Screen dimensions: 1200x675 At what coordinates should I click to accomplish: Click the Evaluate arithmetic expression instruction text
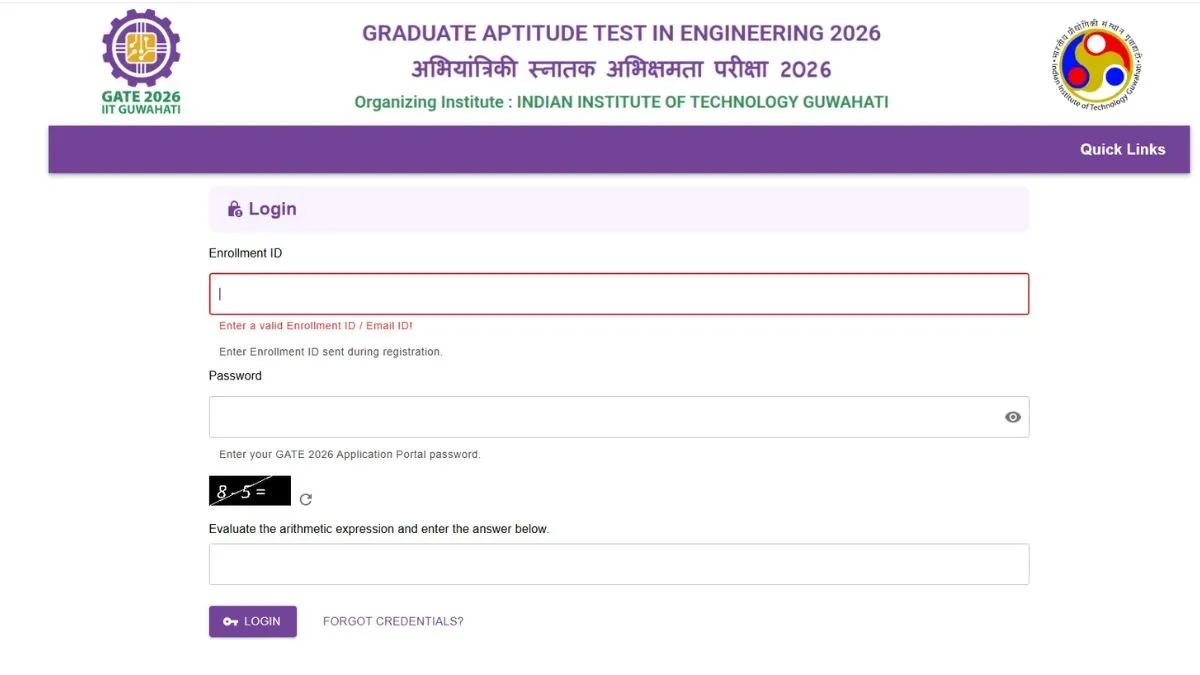click(378, 528)
